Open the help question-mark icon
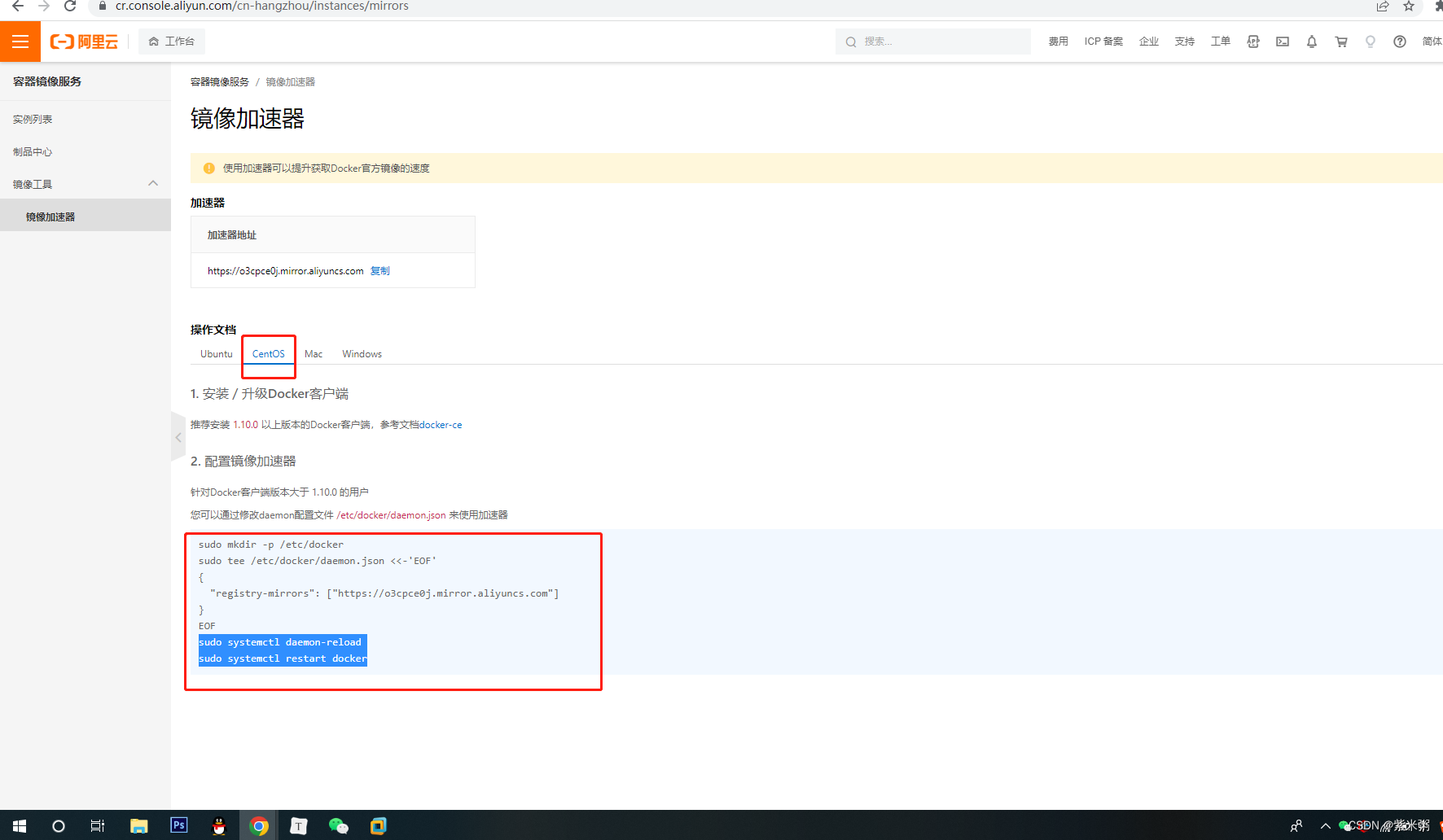Screen dimensions: 1443x840 tap(1400, 42)
